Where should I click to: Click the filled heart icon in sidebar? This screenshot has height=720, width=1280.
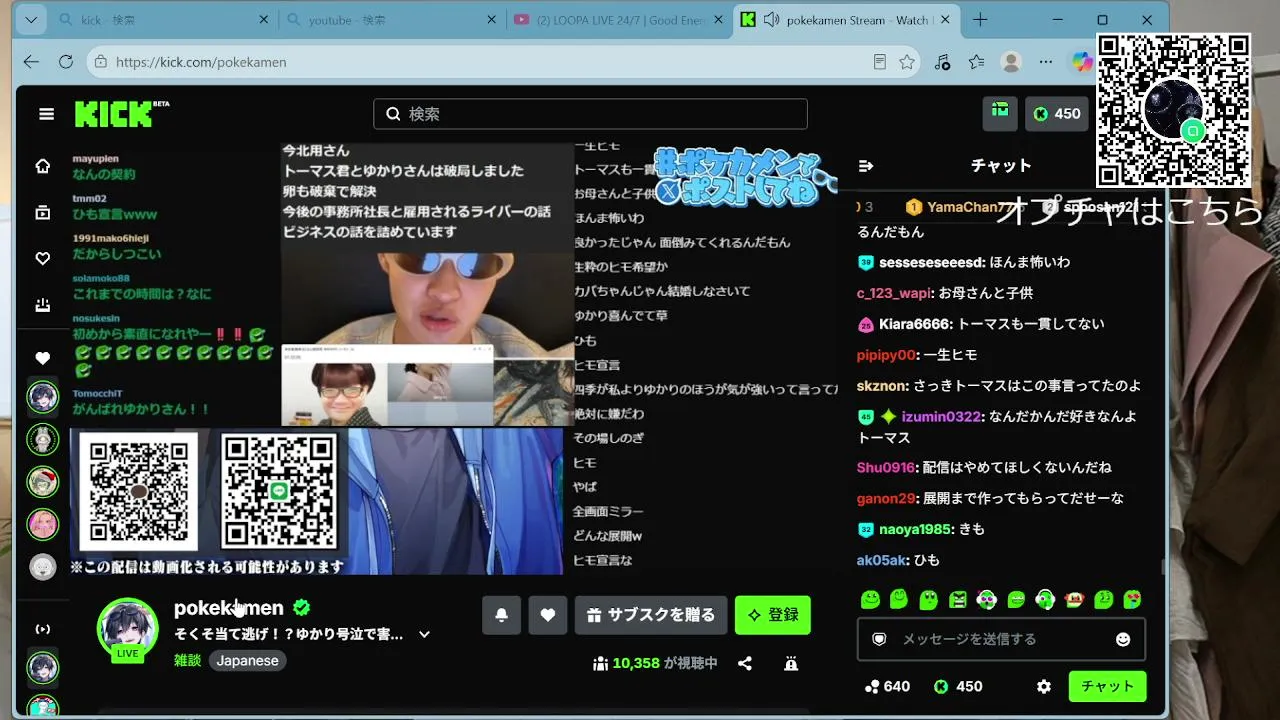(x=43, y=358)
